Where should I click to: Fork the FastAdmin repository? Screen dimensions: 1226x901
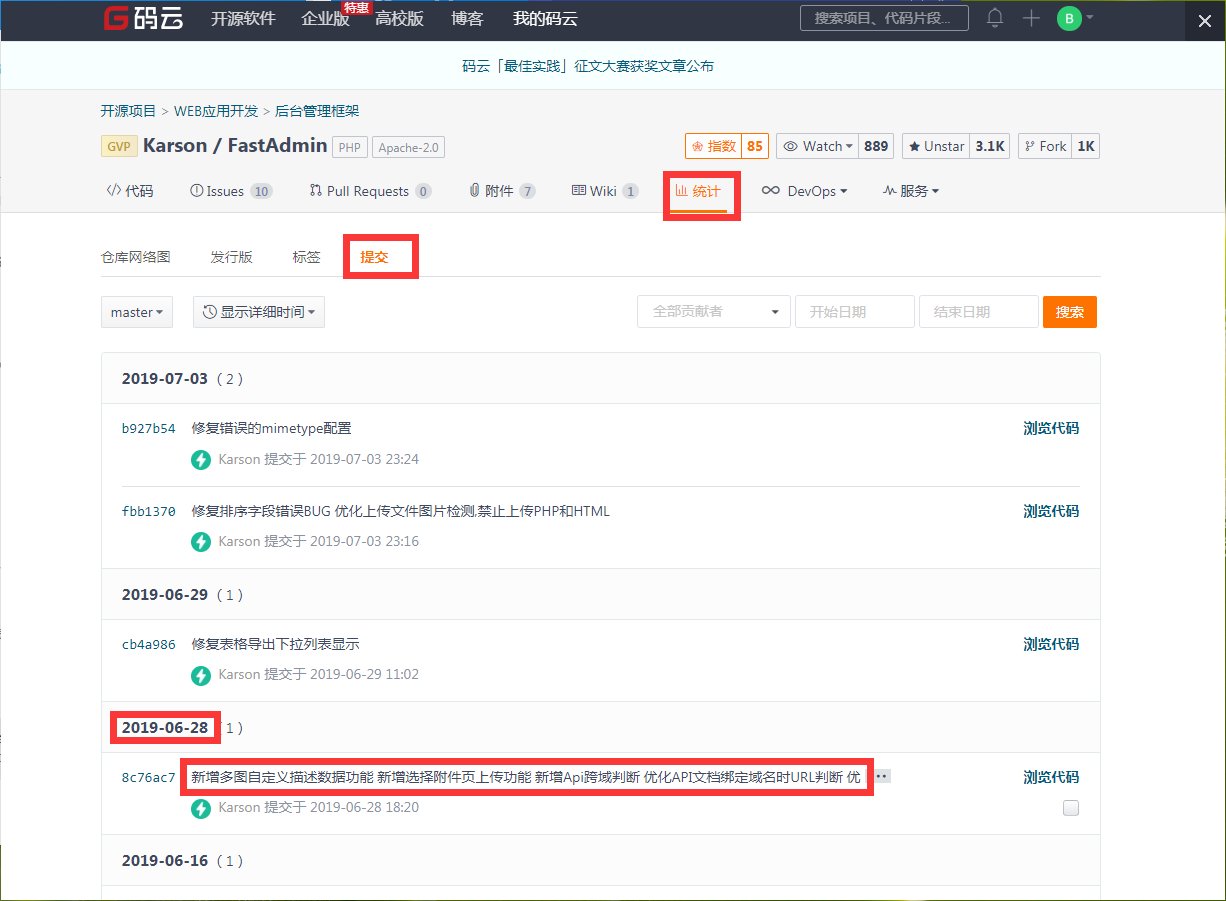[x=1045, y=146]
